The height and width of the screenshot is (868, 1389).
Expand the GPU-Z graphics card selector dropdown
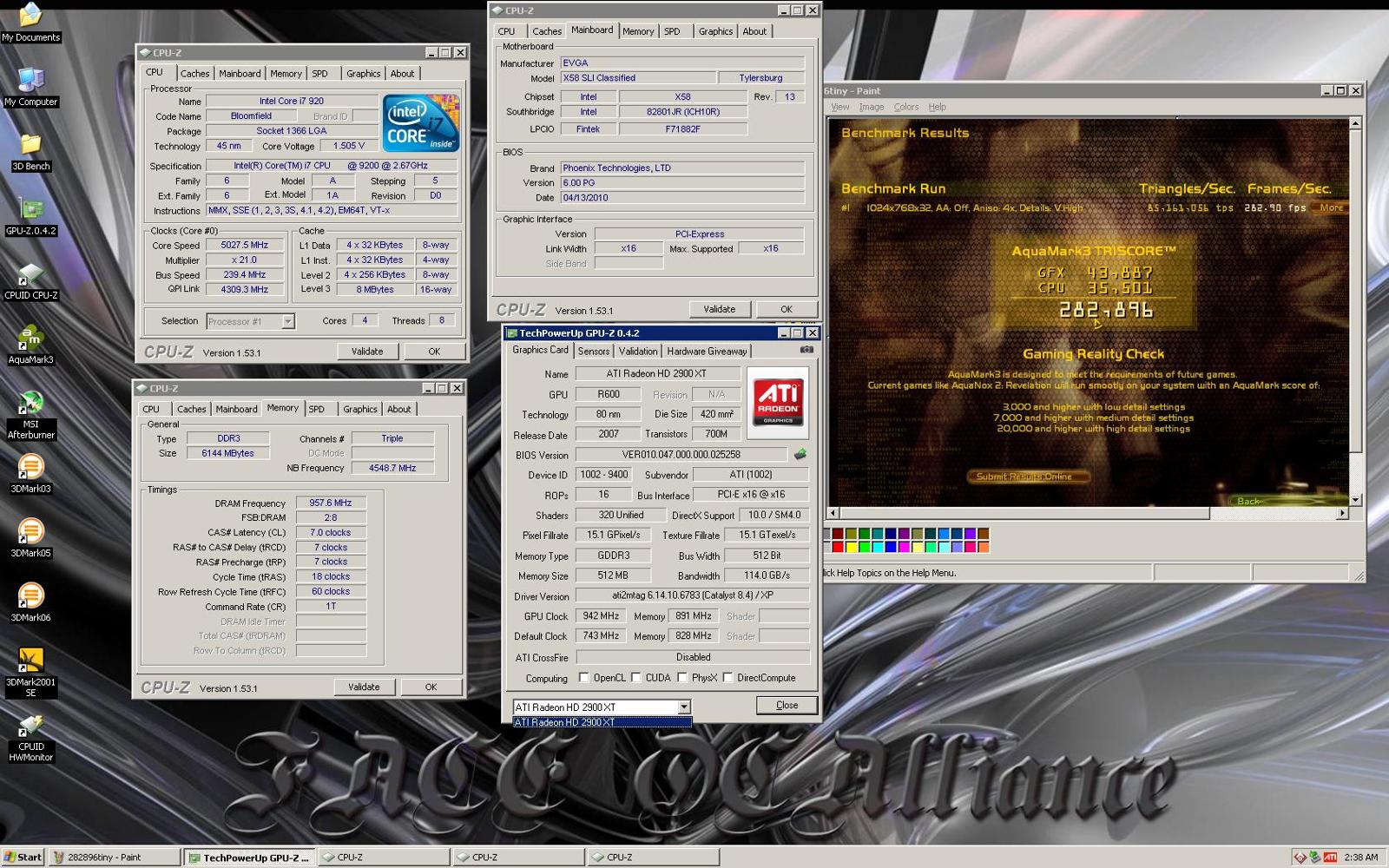tap(684, 707)
